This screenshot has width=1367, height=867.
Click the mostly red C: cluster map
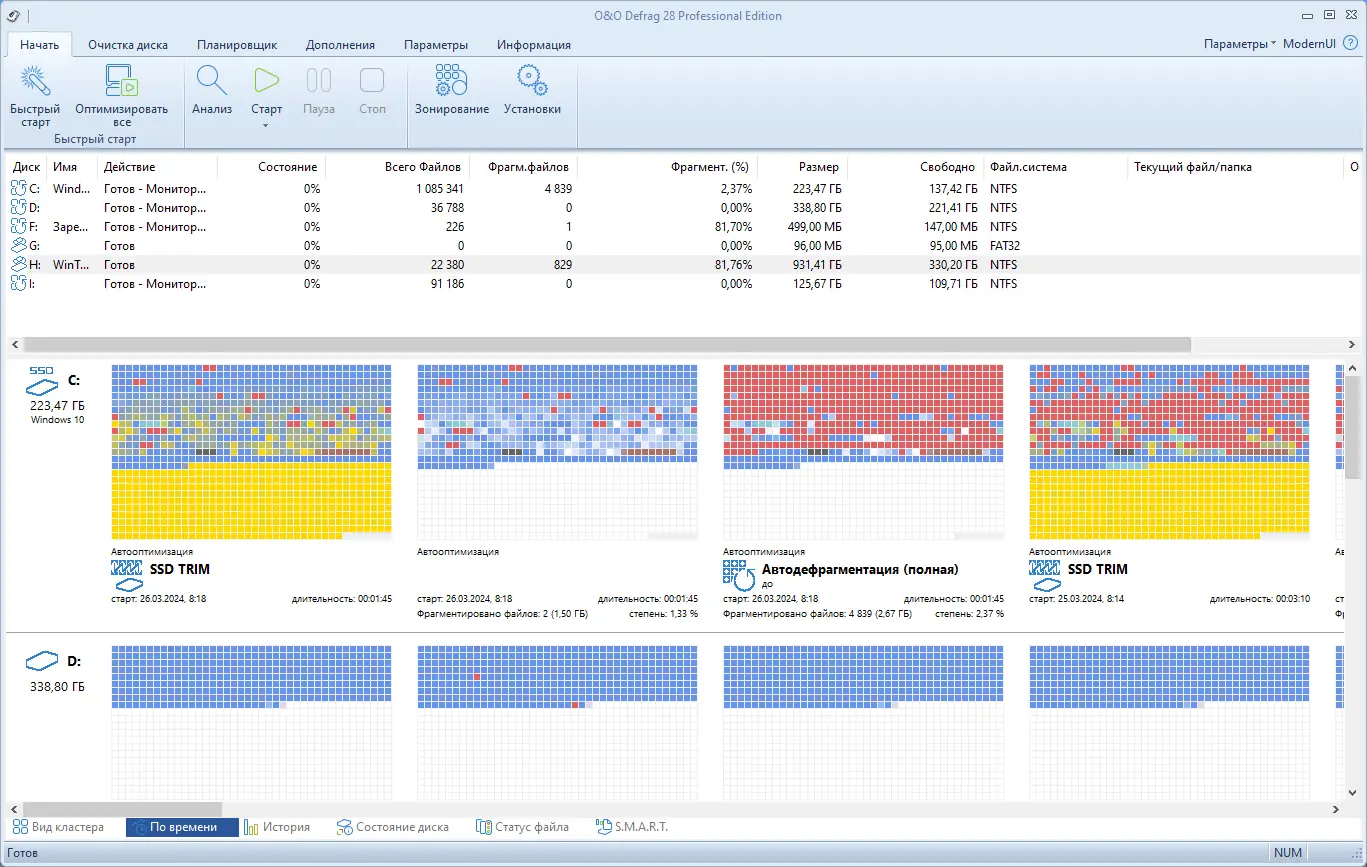pos(863,453)
